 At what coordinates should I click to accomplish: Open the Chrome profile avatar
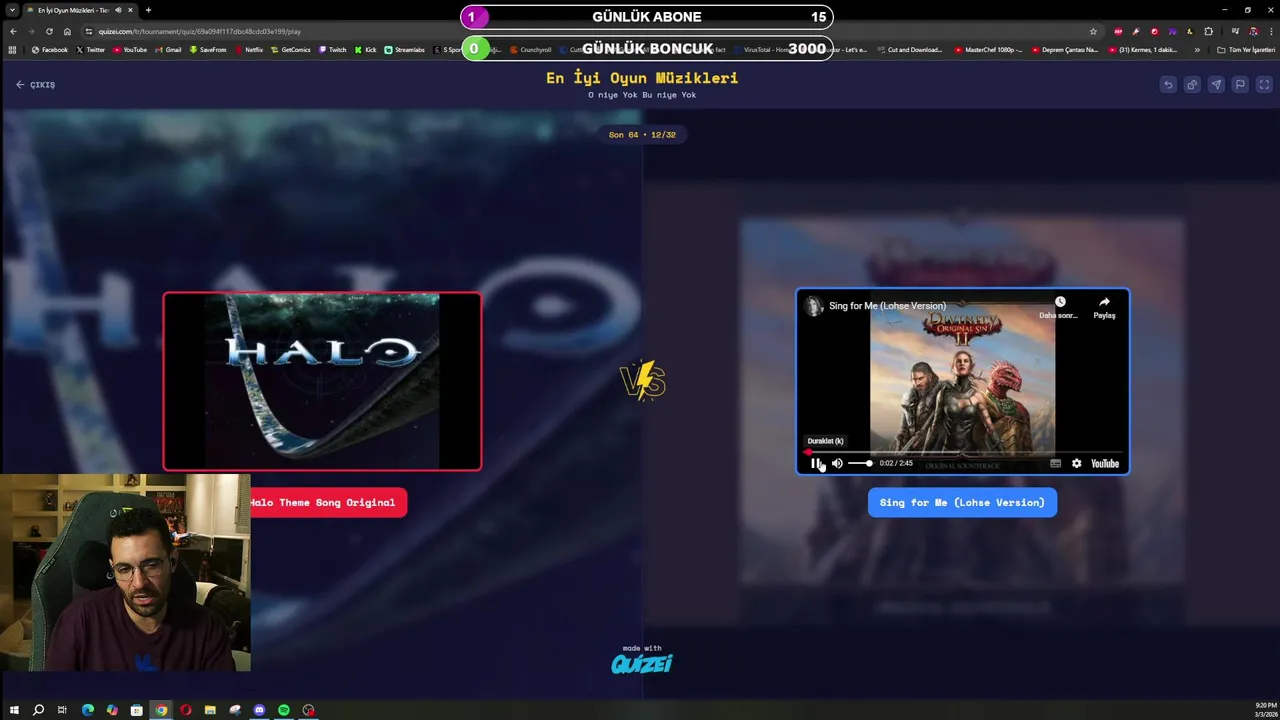coord(1253,31)
